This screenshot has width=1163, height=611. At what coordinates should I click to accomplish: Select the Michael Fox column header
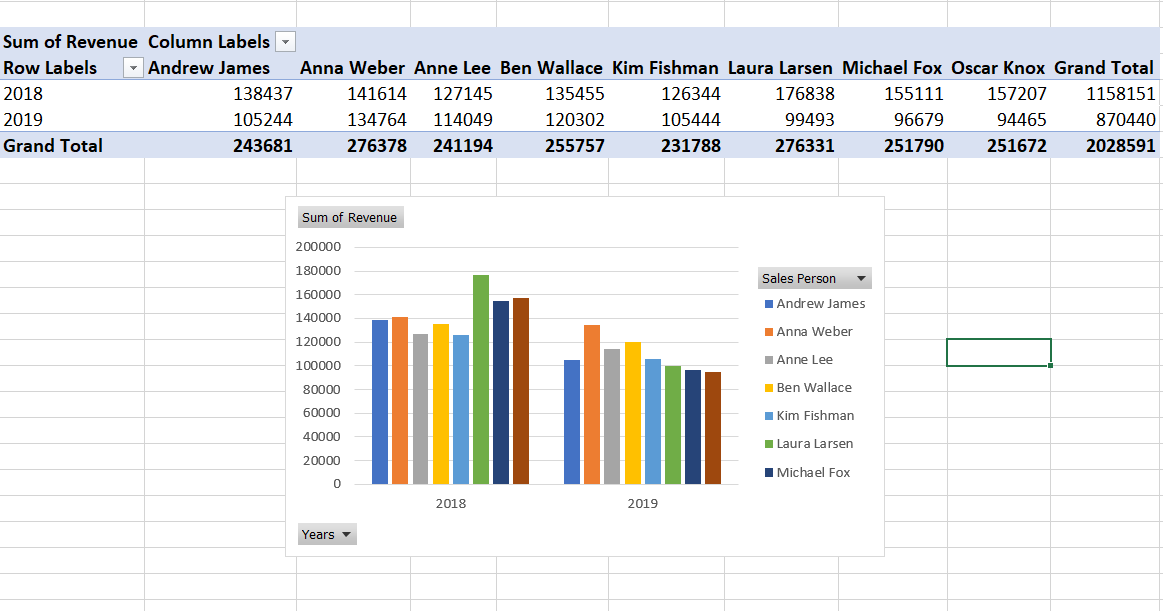click(892, 67)
